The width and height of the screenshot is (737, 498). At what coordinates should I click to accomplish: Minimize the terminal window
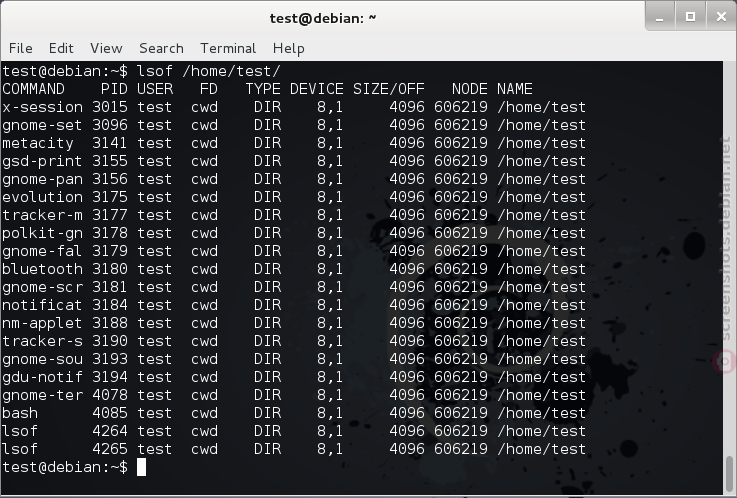click(x=660, y=17)
